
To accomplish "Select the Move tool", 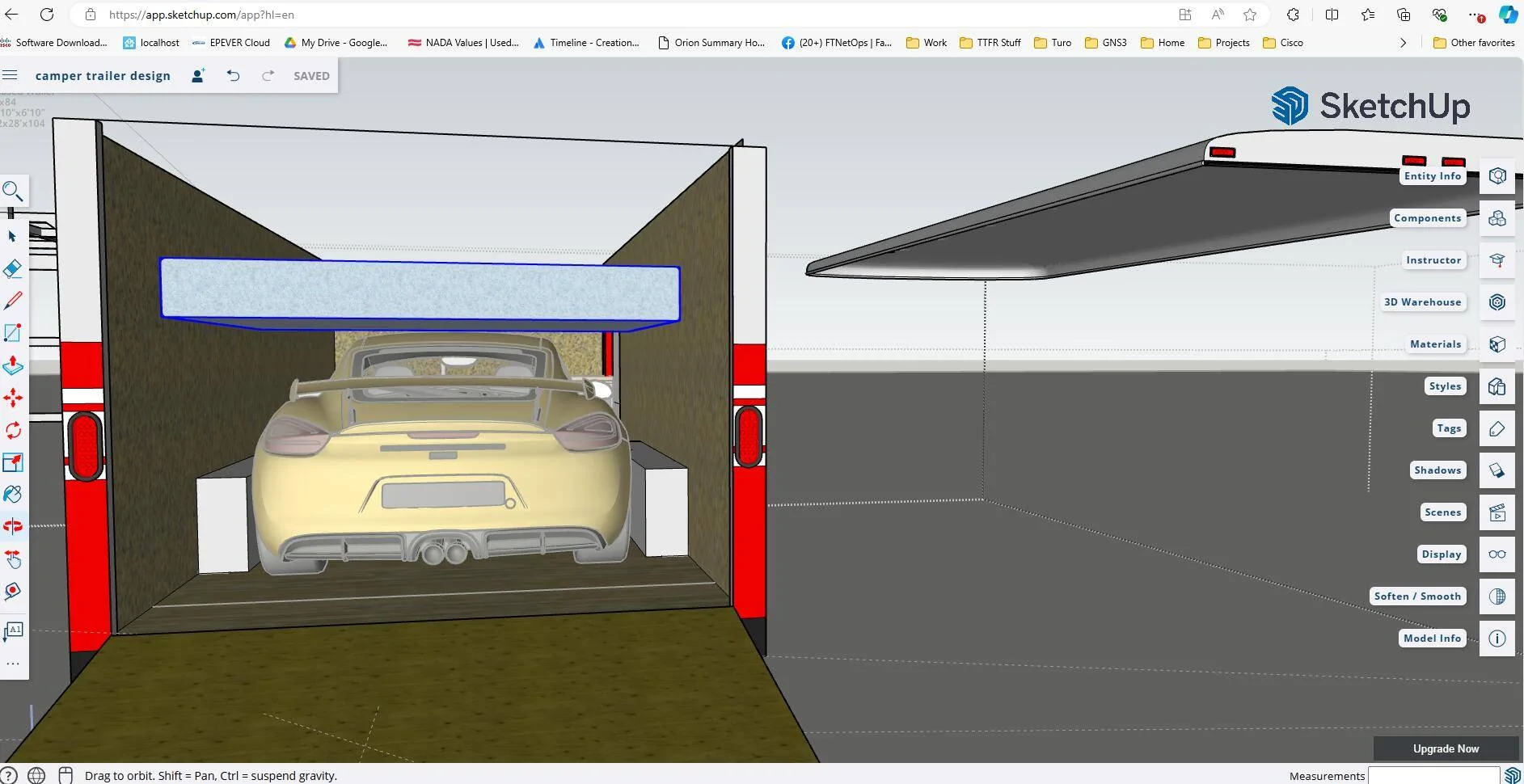I will pyautogui.click(x=13, y=398).
